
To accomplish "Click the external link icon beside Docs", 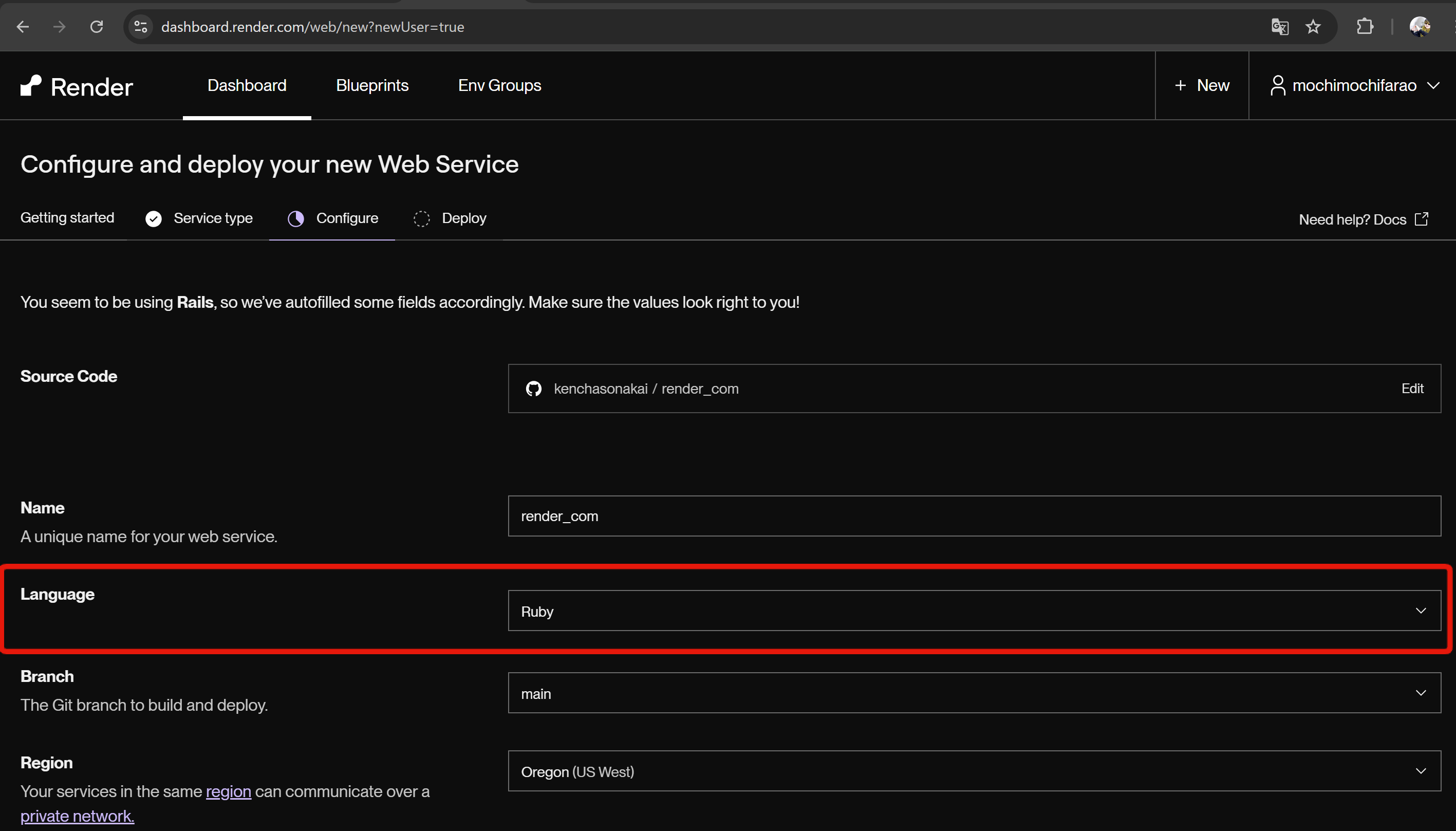I will (x=1421, y=219).
